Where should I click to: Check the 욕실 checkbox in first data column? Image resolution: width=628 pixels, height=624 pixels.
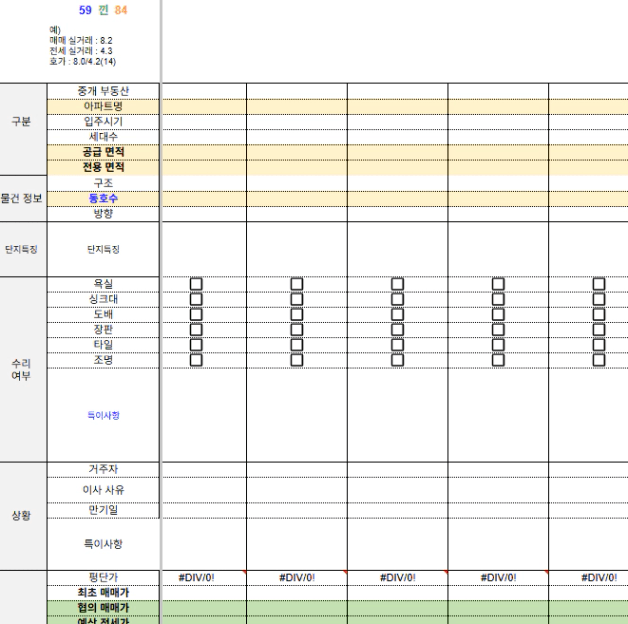196,284
